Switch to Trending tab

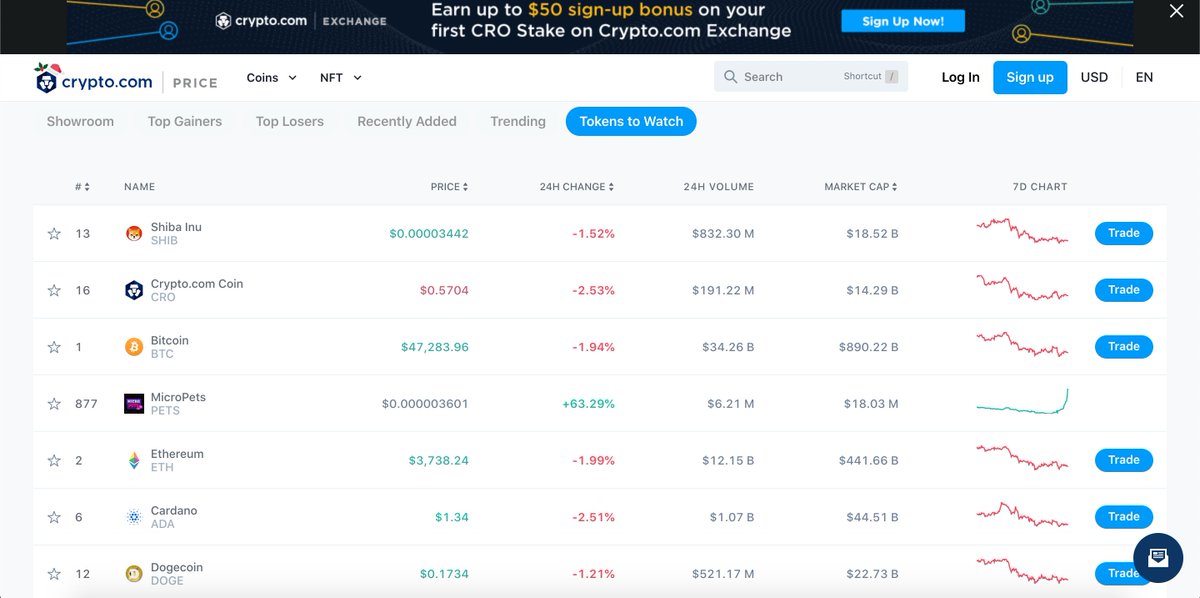(518, 122)
